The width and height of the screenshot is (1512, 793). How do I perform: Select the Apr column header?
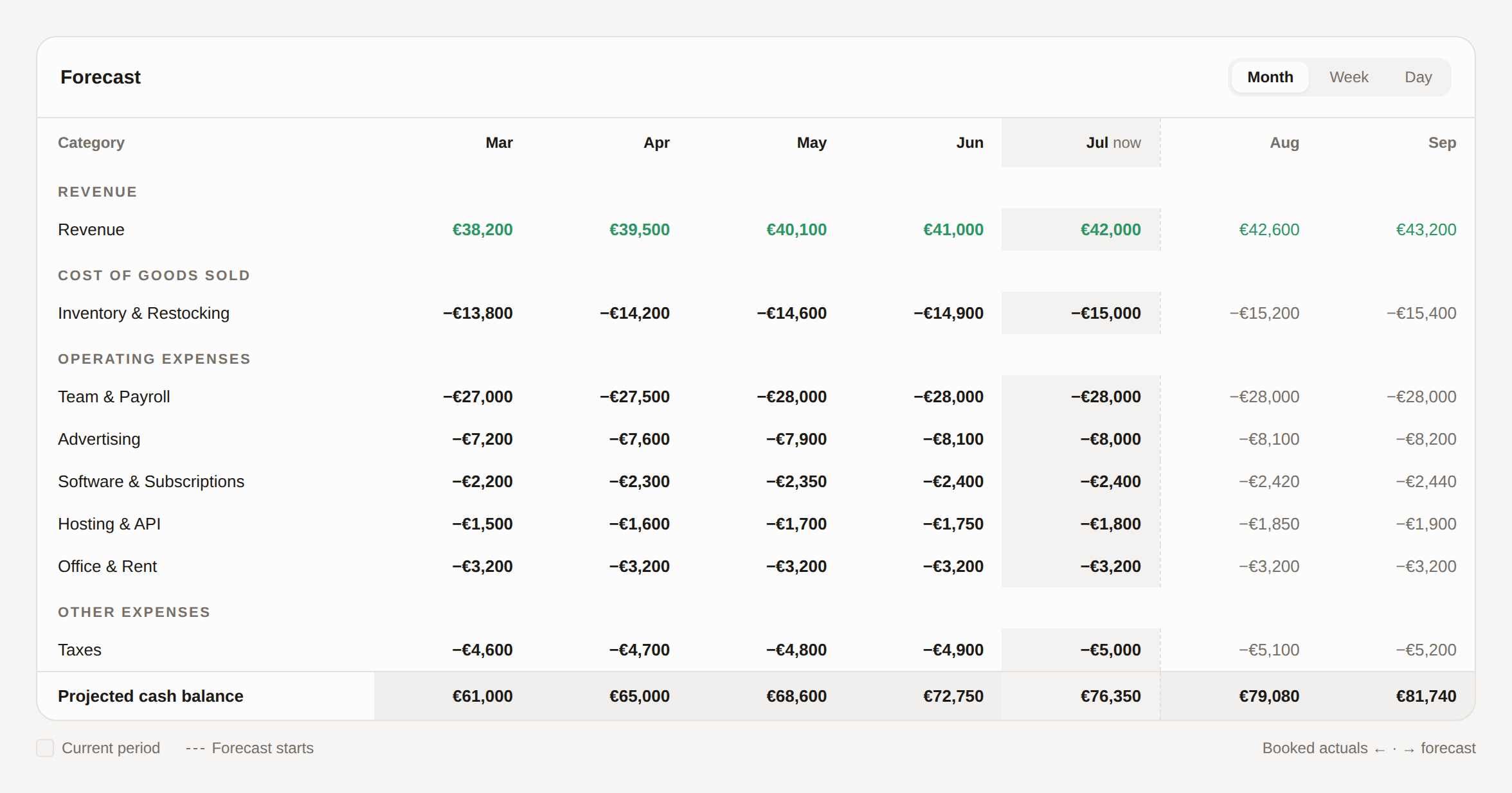656,143
